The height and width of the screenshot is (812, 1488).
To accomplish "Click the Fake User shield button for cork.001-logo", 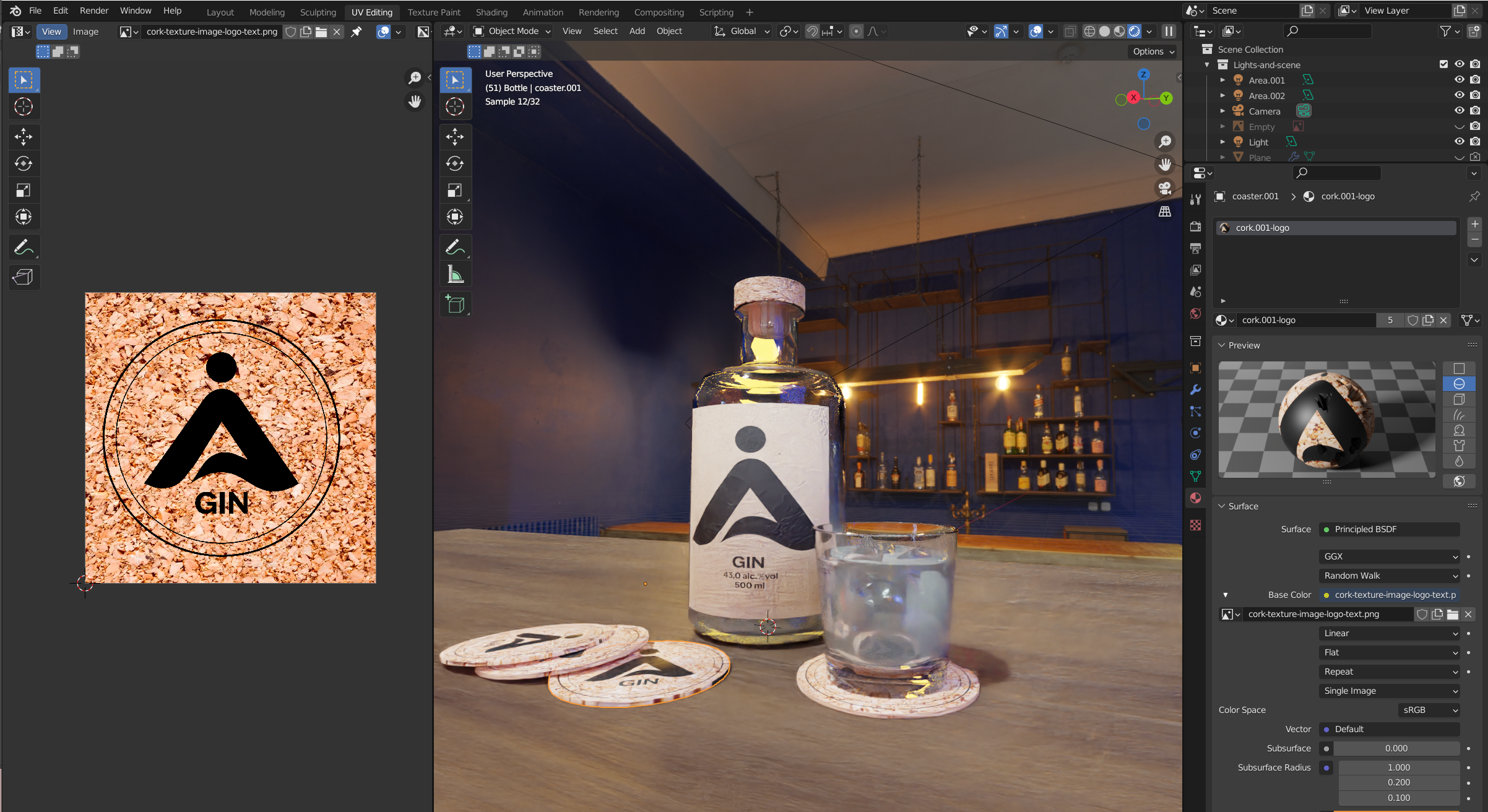I will coord(1412,320).
